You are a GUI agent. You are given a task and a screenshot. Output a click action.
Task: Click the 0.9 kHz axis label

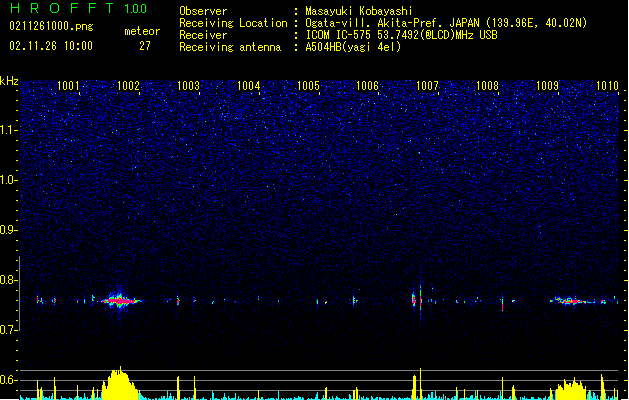click(9, 230)
